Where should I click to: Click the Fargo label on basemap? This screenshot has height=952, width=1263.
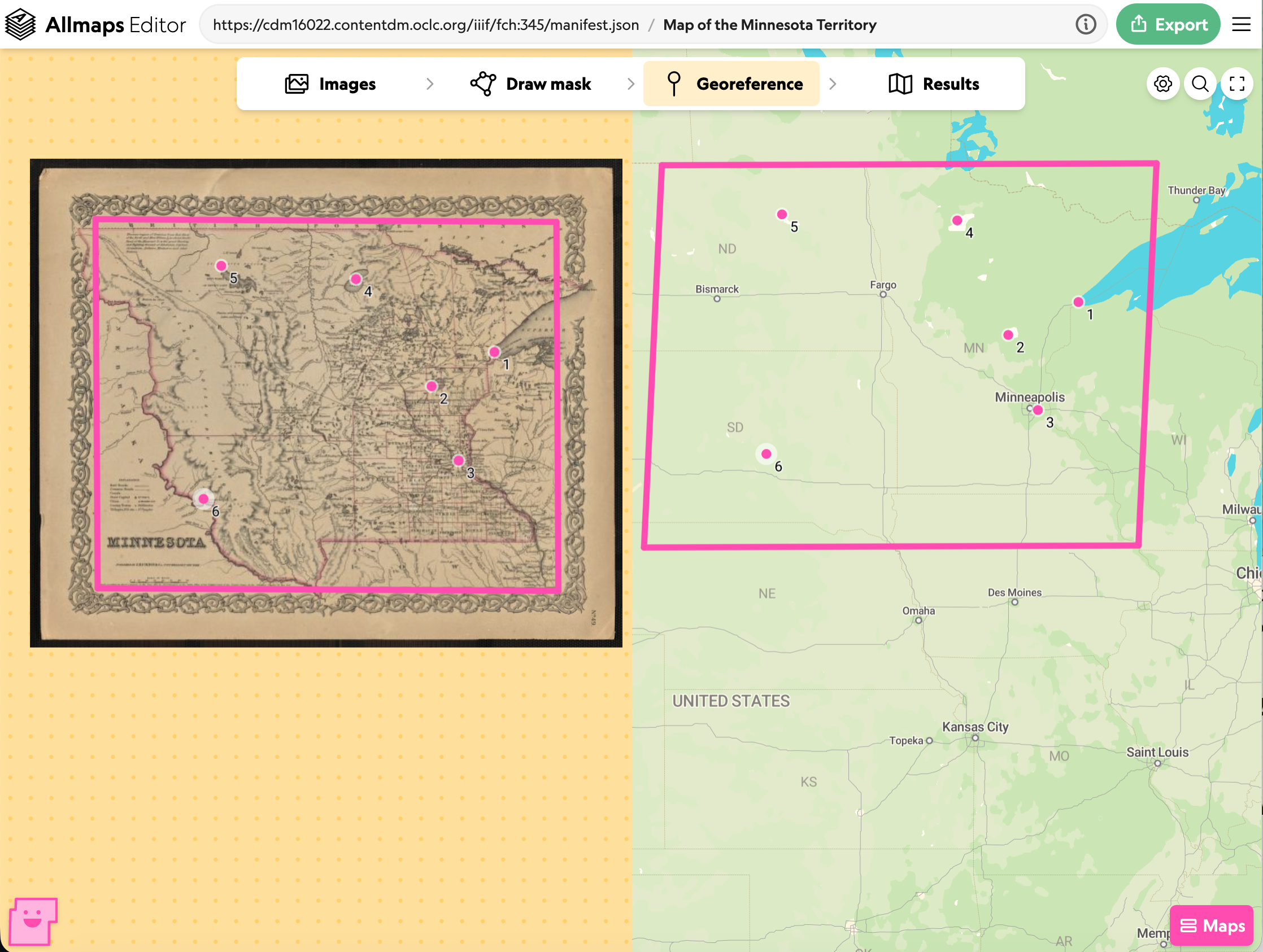883,284
